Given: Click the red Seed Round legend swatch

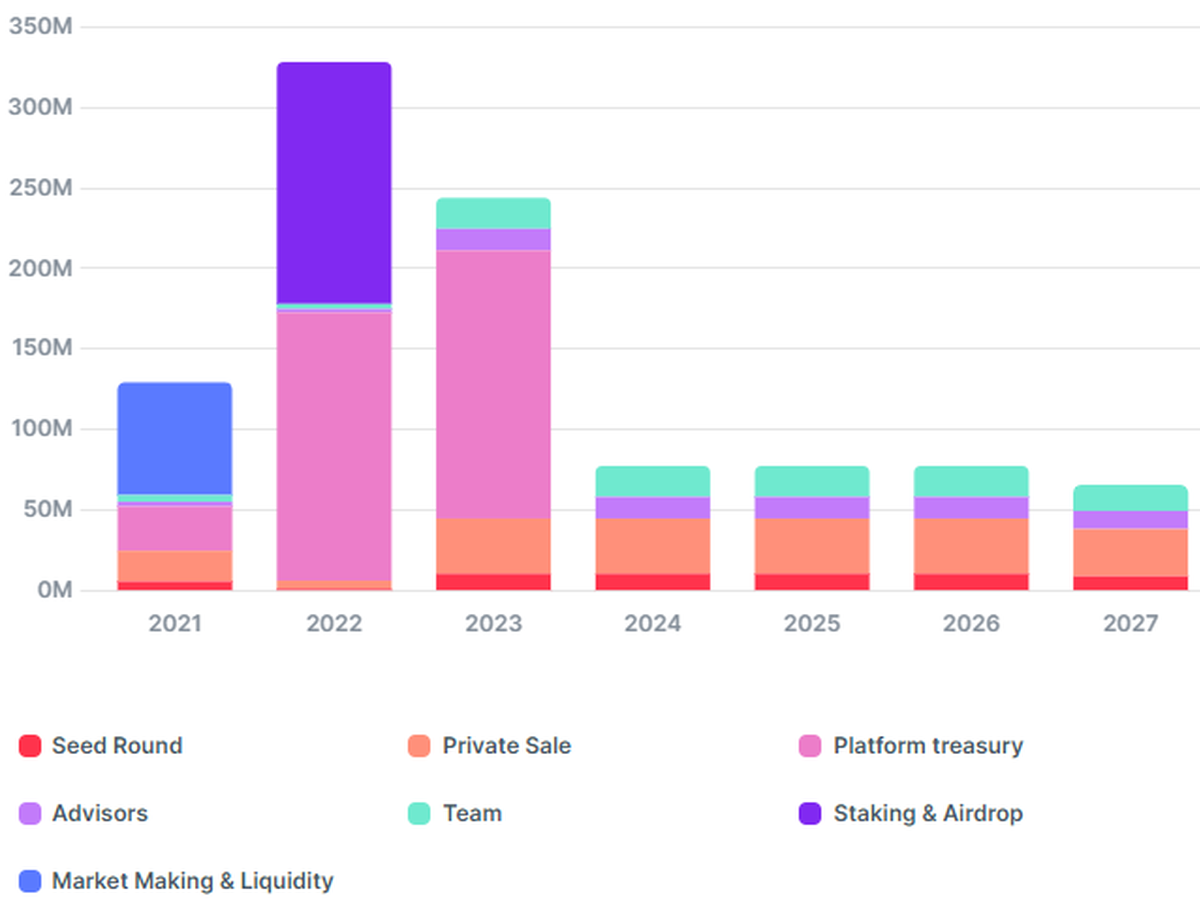Looking at the screenshot, I should pyautogui.click(x=30, y=746).
